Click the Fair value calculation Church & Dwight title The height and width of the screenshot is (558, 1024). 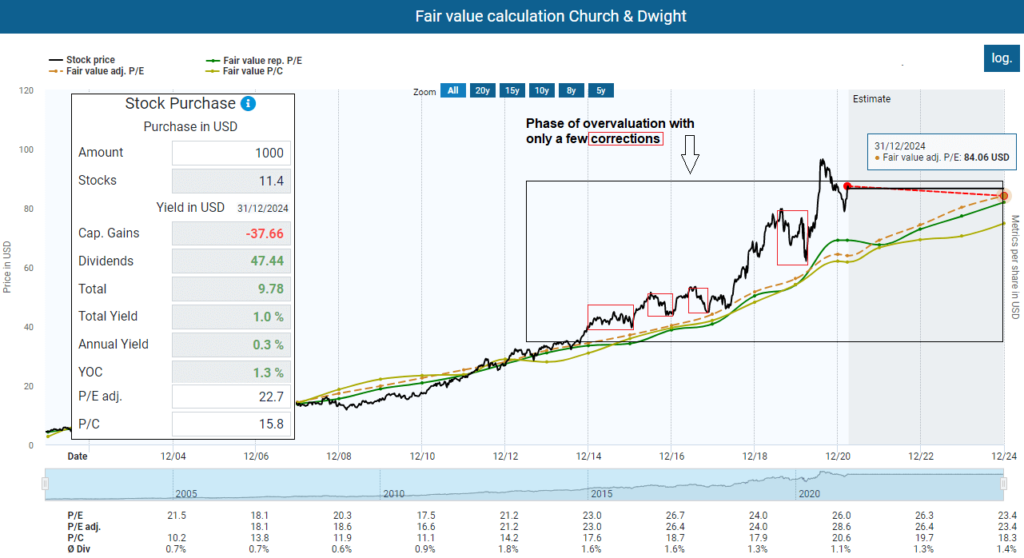551,16
